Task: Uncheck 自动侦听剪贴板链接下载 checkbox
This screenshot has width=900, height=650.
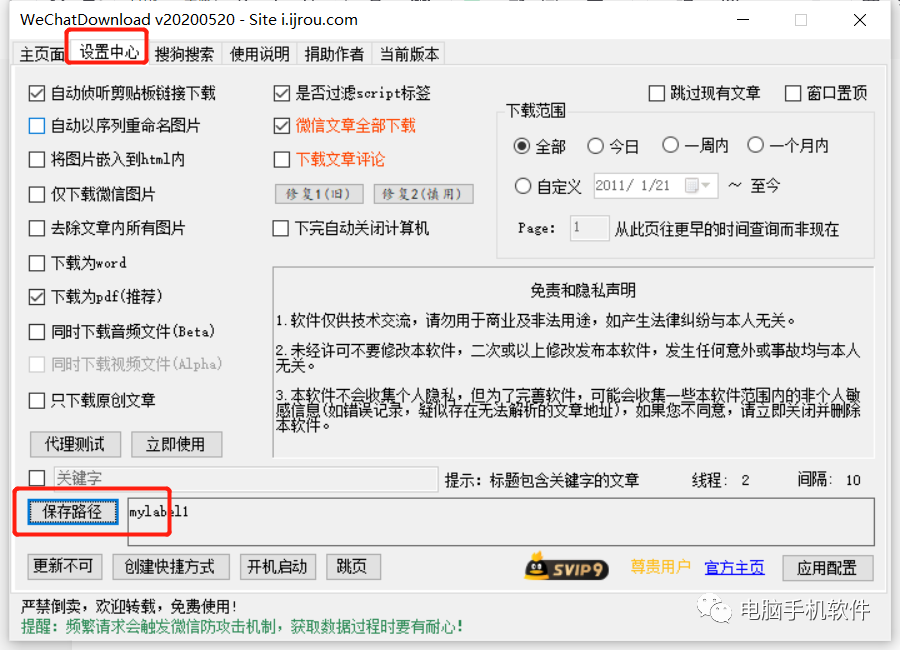Action: 37,93
